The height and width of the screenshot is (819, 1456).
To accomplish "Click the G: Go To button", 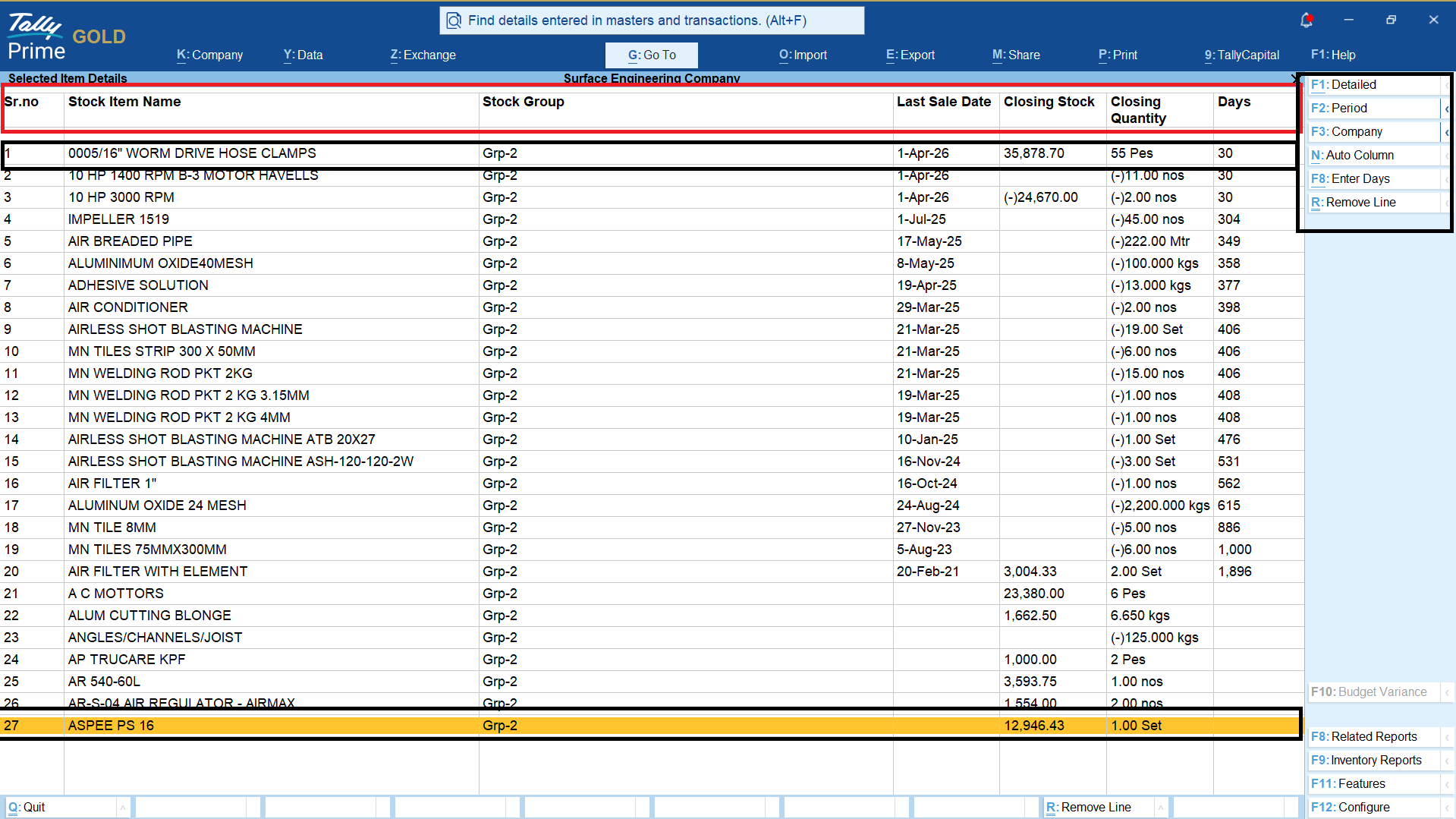I will tap(652, 55).
